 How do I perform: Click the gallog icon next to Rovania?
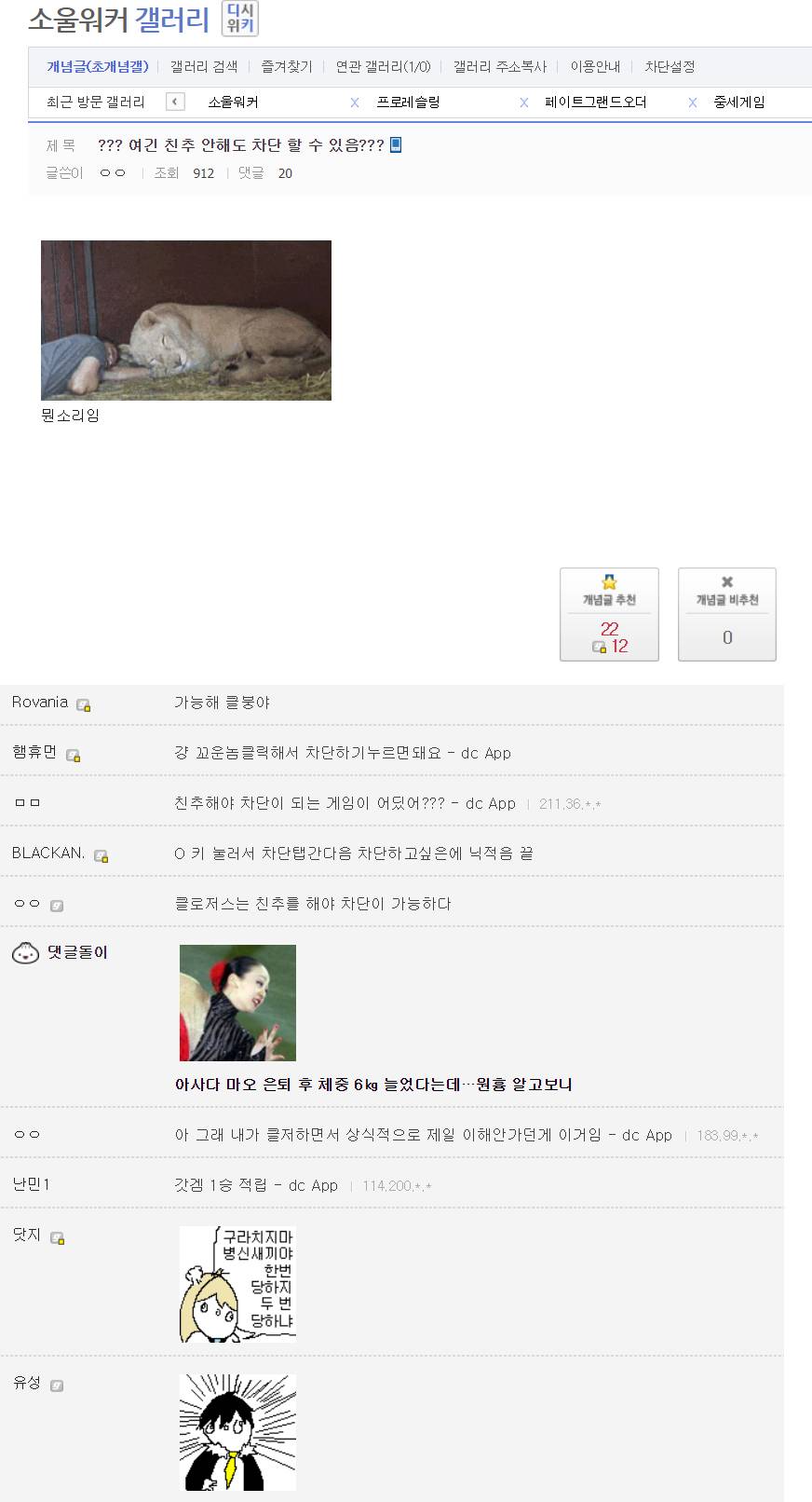84,705
